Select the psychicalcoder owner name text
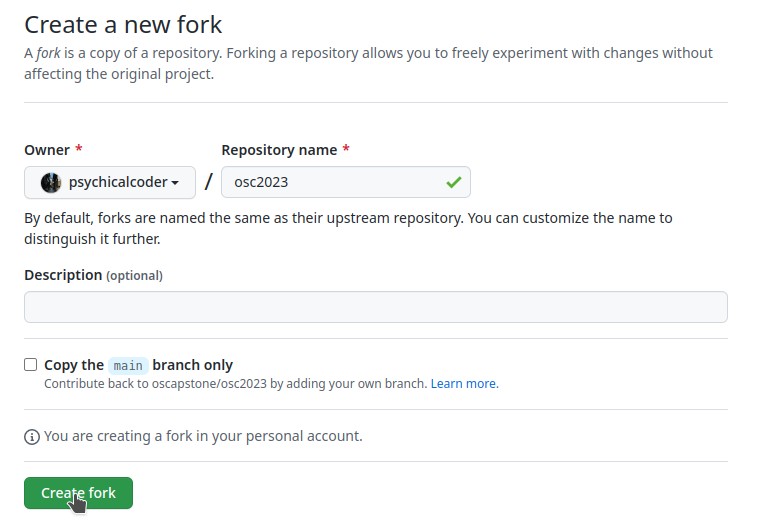Screen dimensions: 765x521 click(117, 182)
